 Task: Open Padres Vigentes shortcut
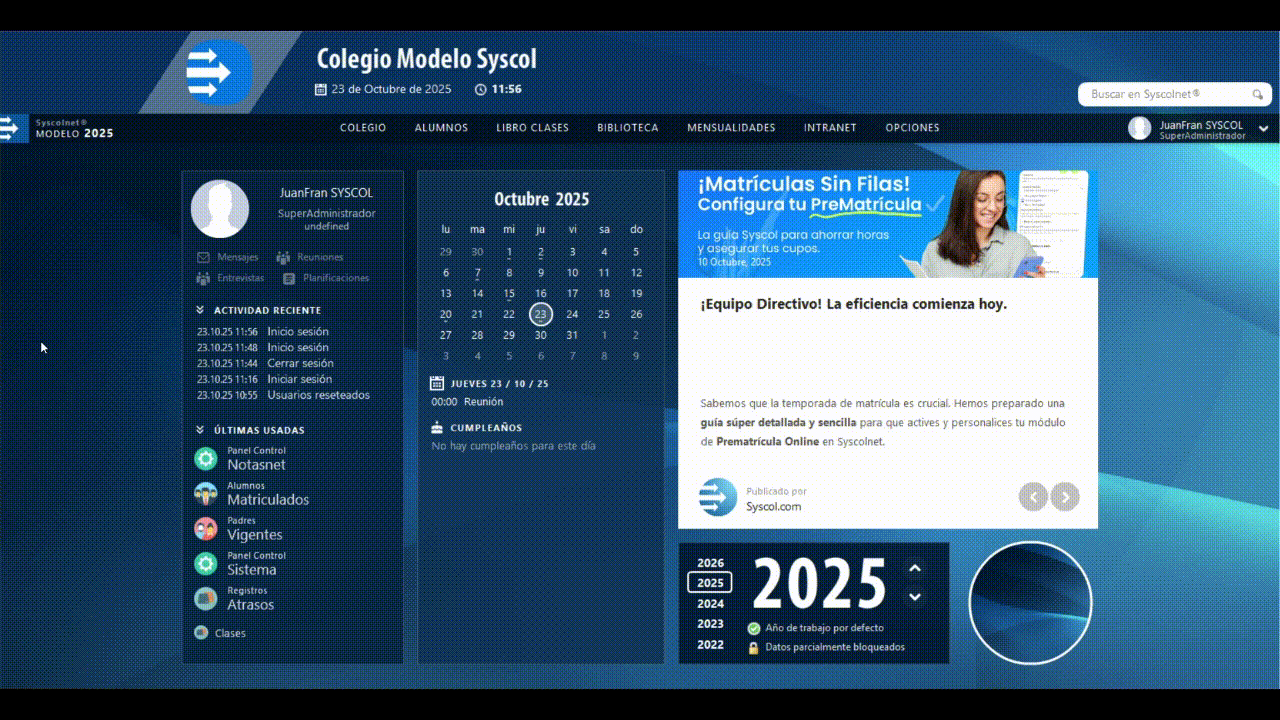(239, 529)
